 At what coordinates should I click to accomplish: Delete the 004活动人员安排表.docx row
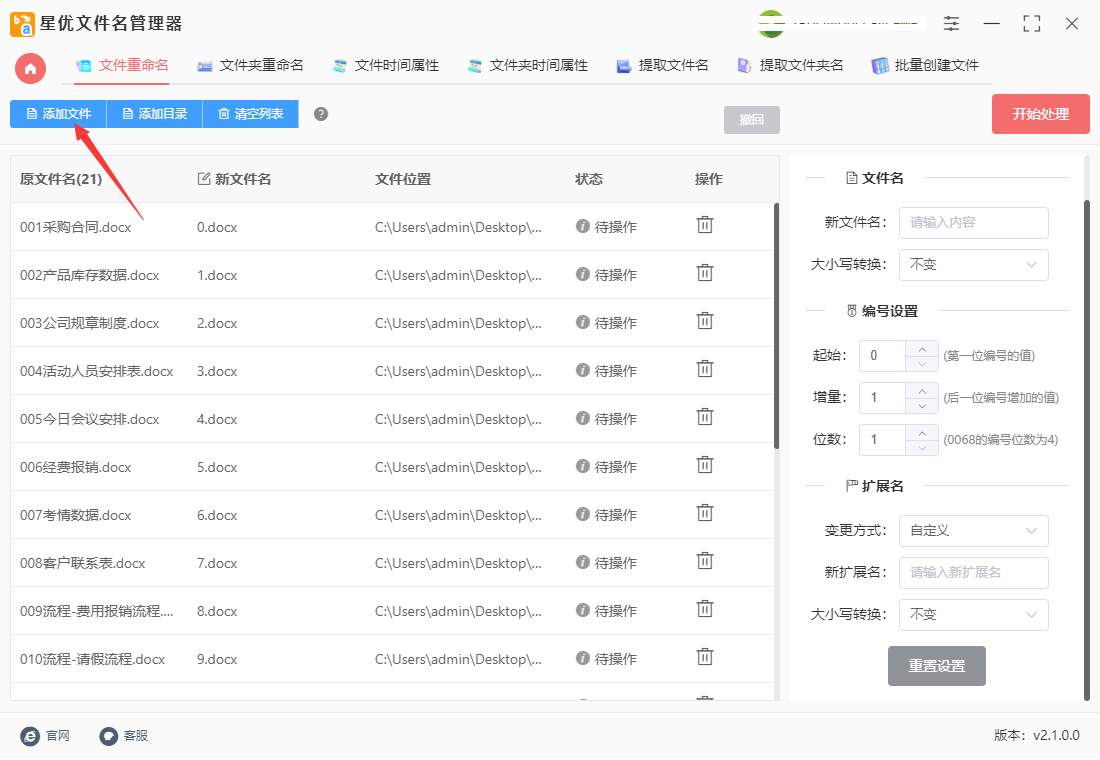[704, 369]
